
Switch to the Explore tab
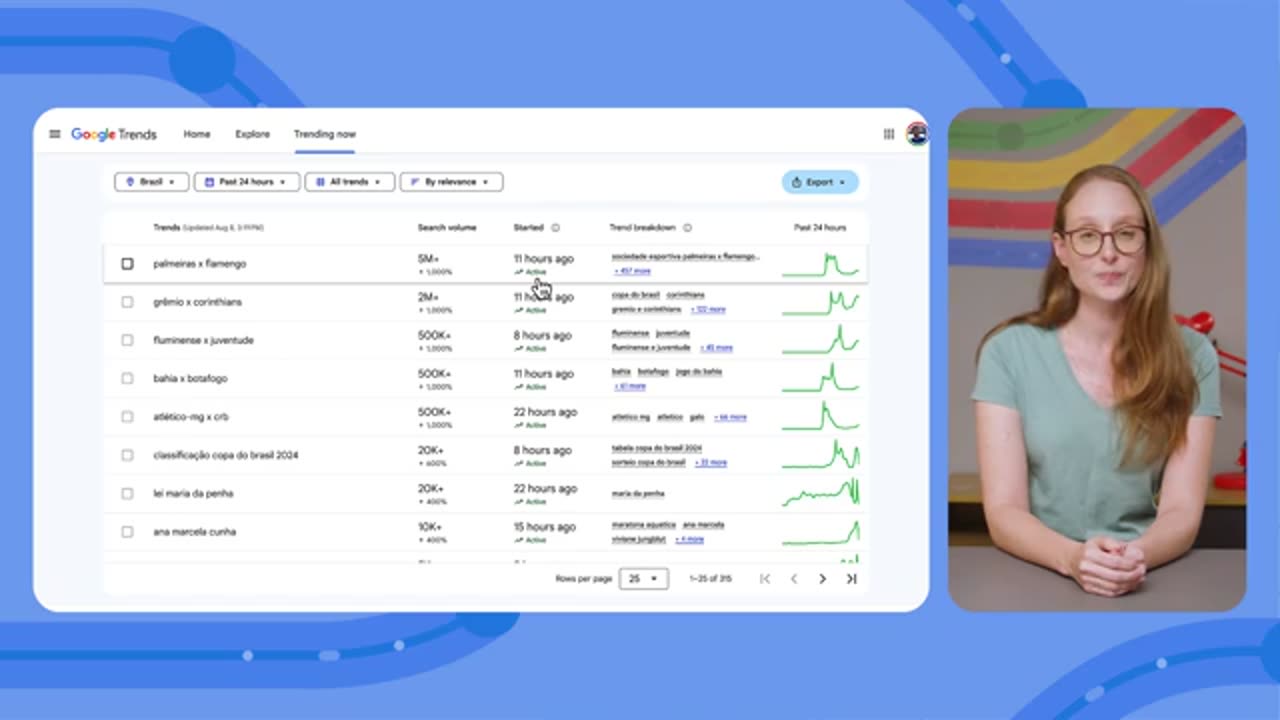pos(252,134)
